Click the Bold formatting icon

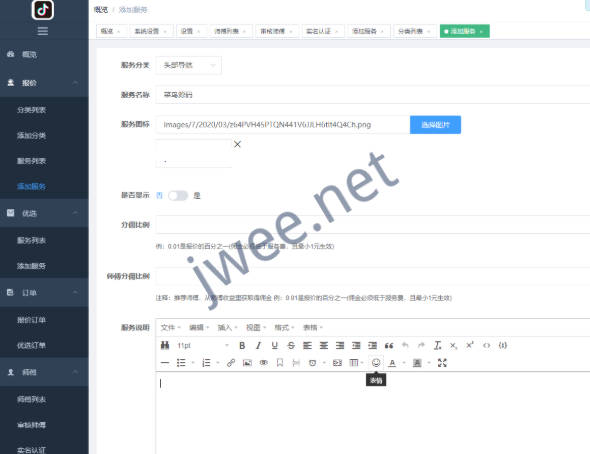click(x=242, y=345)
